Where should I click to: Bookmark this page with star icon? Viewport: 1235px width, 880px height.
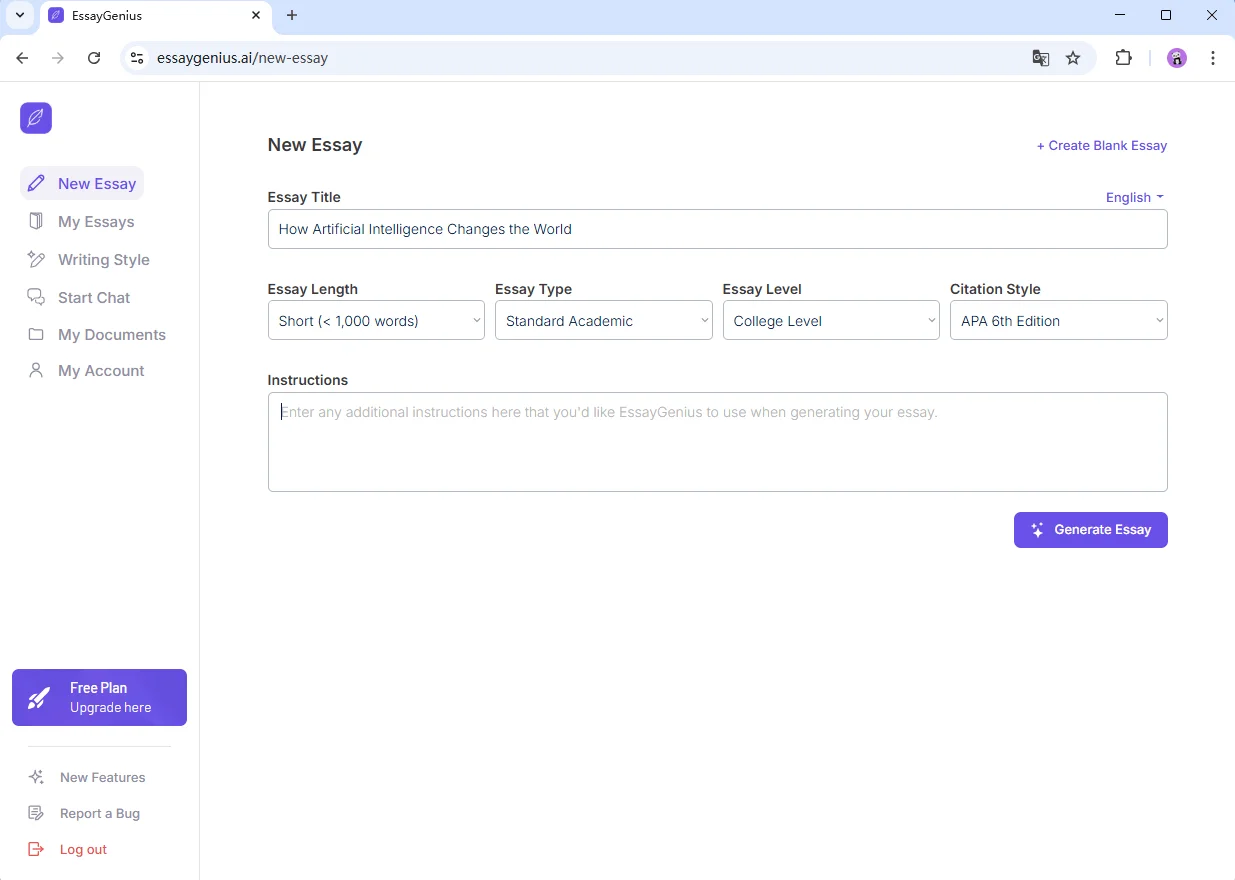(x=1073, y=58)
